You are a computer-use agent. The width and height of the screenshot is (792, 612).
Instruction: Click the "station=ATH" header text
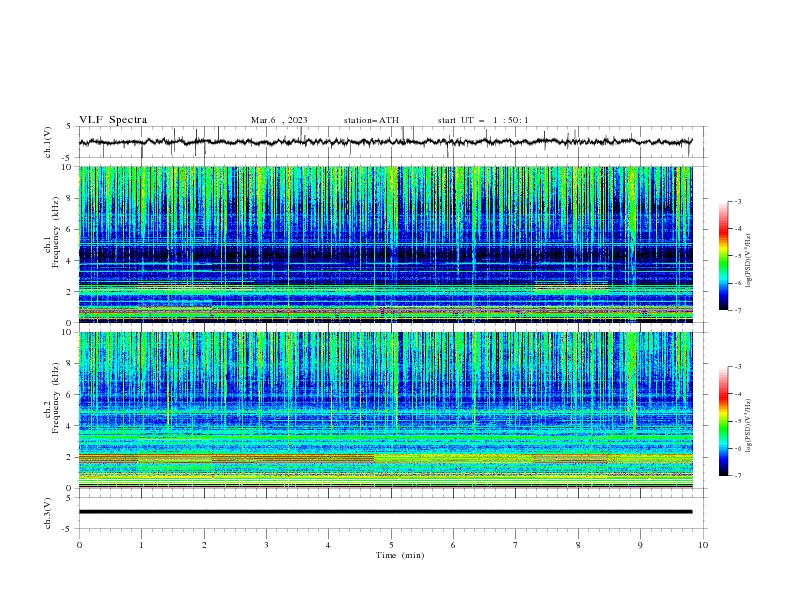point(371,120)
